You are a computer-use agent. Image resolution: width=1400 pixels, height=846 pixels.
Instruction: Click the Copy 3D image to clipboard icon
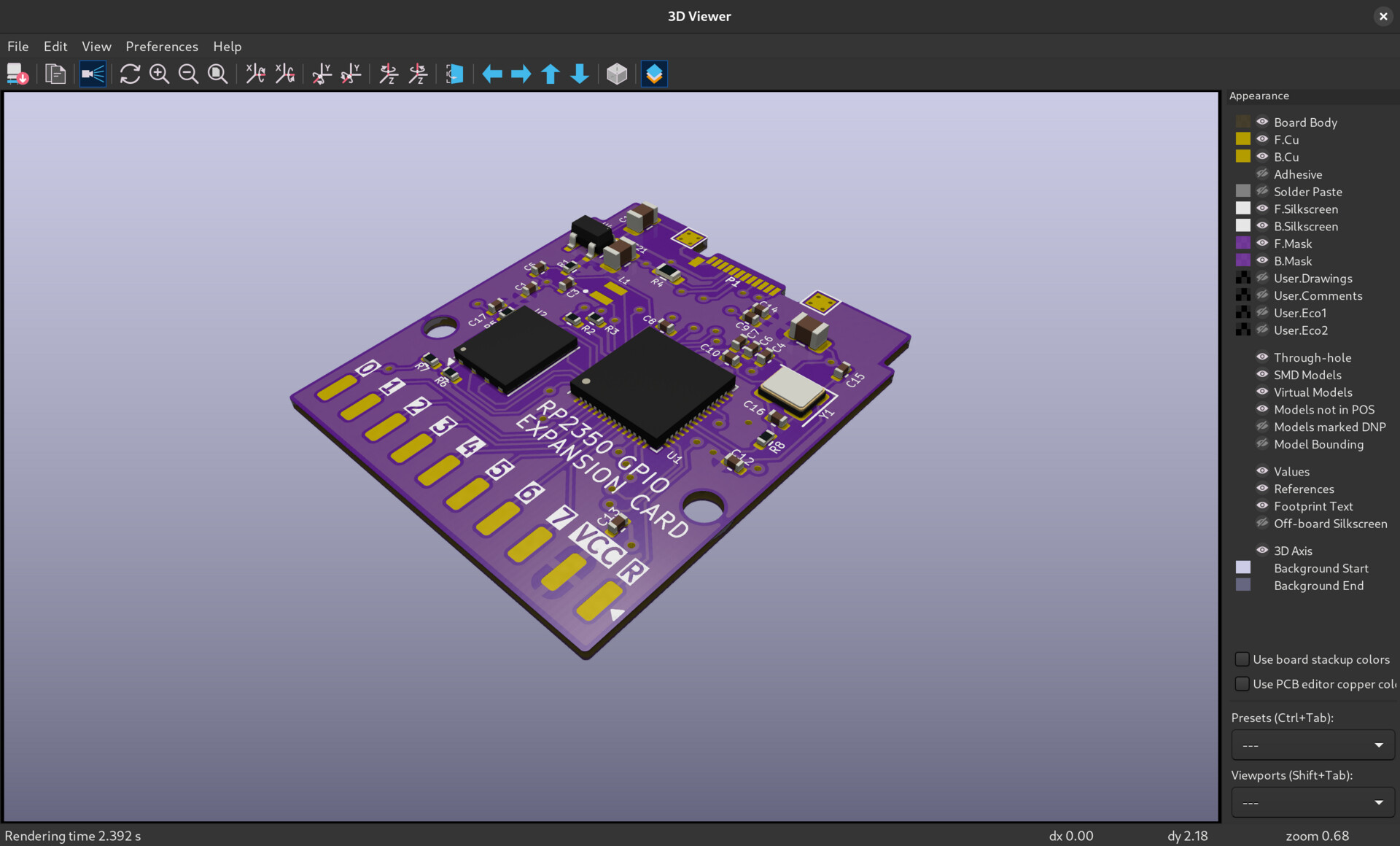(x=55, y=74)
